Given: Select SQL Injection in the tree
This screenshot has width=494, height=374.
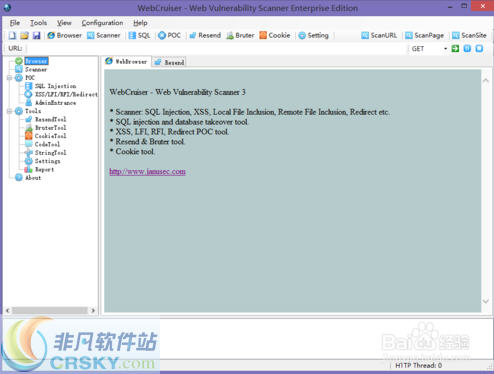Looking at the screenshot, I should pyautogui.click(x=55, y=86).
